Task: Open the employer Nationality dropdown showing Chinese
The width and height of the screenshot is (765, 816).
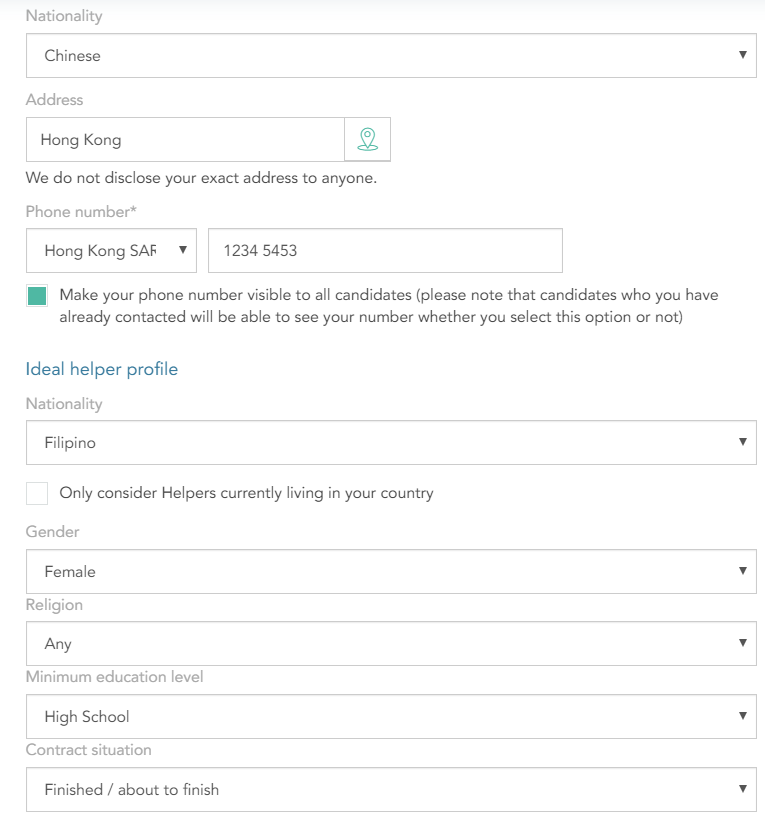Action: click(391, 56)
